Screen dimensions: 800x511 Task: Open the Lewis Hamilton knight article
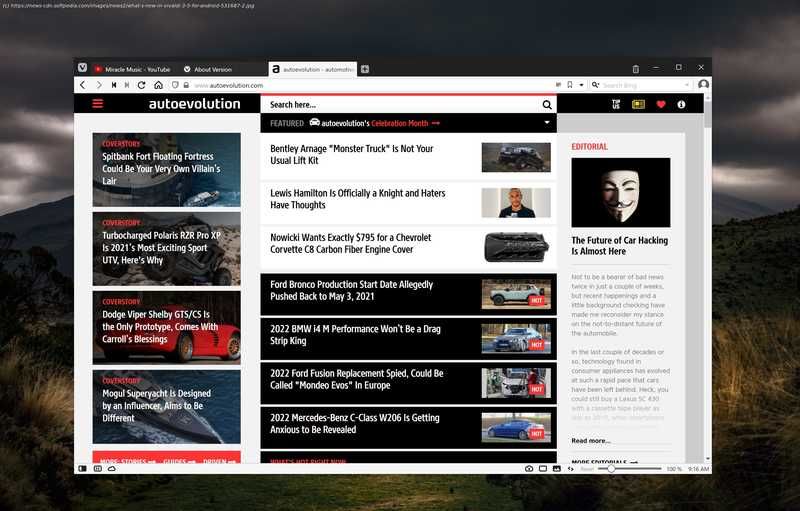[358, 199]
